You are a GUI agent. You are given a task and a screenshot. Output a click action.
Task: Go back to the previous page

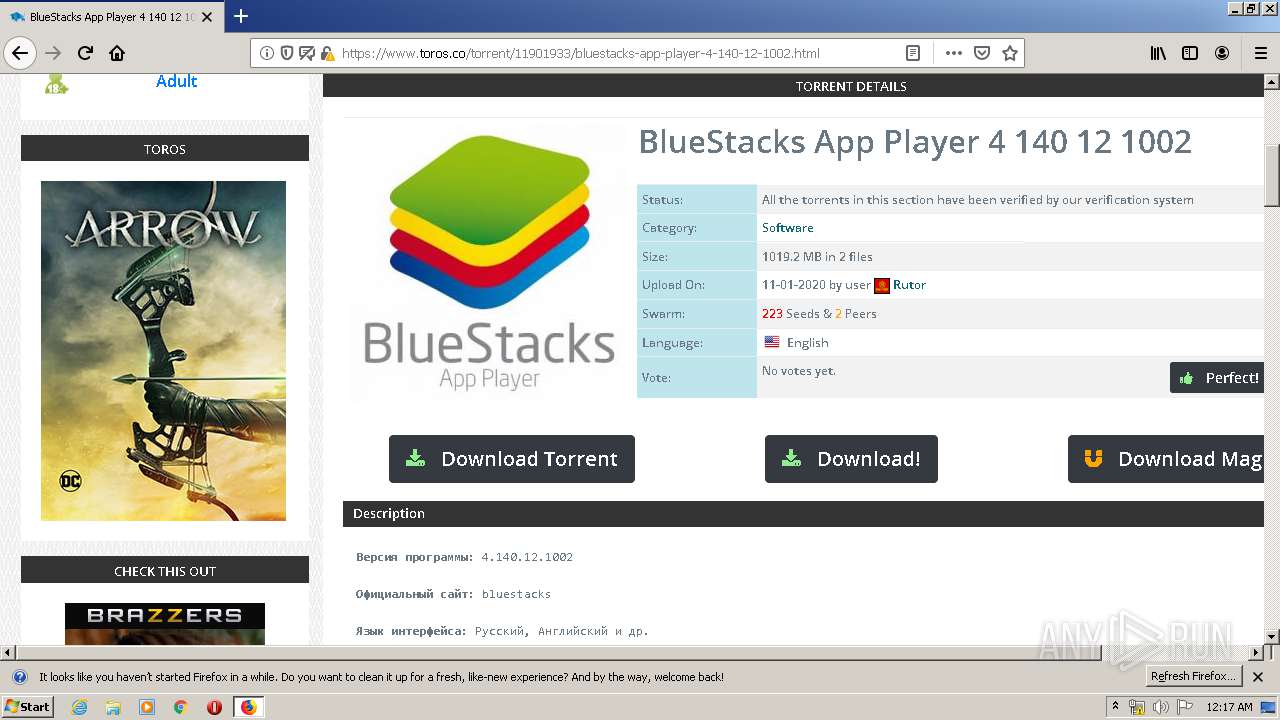tap(20, 53)
